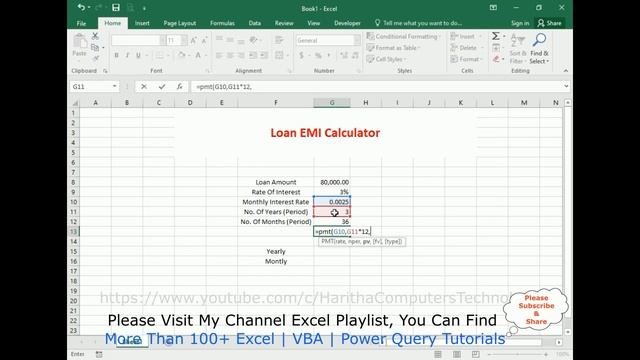Viewport: 640px width, 360px height.
Task: Click the Orientation icon
Action: pos(253,40)
